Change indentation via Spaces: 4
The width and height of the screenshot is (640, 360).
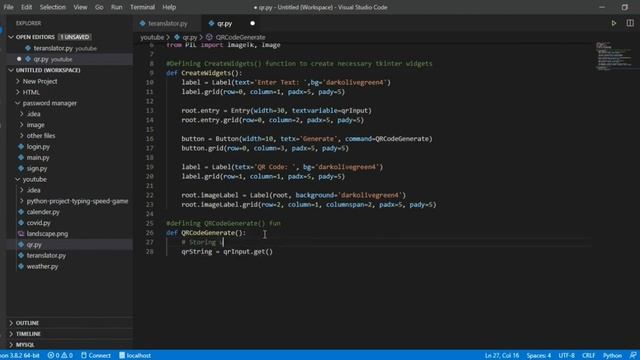pos(538,356)
